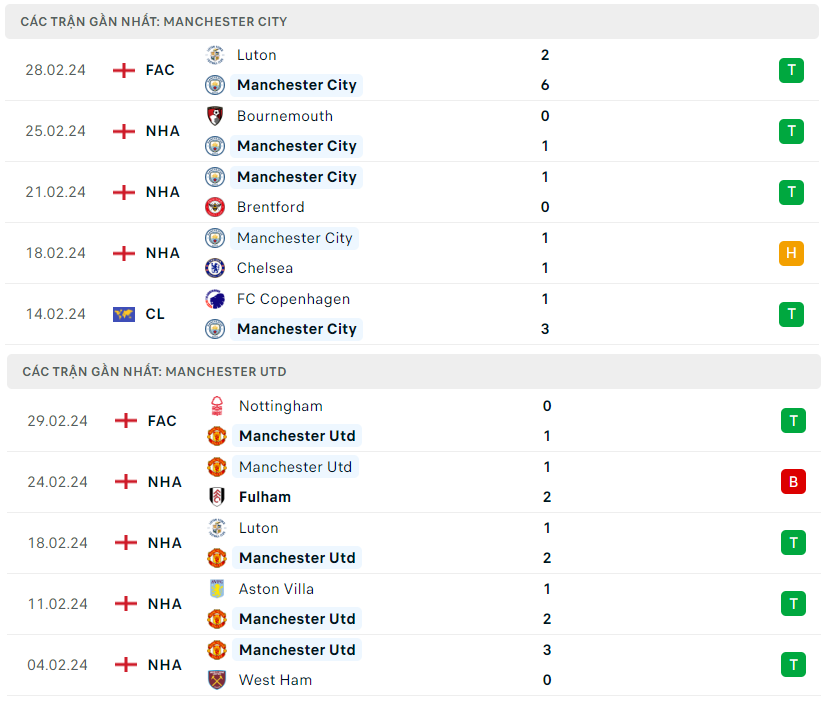Click the Chelsea club crest icon

coord(215,268)
